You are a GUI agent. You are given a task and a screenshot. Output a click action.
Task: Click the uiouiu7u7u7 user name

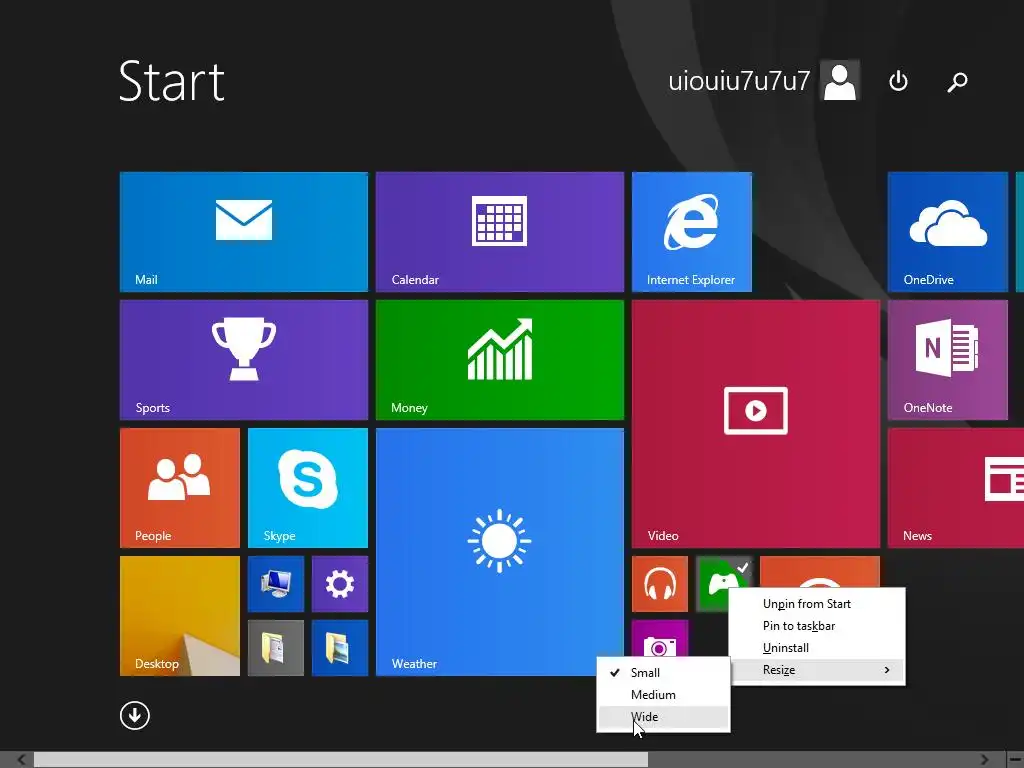tap(739, 81)
